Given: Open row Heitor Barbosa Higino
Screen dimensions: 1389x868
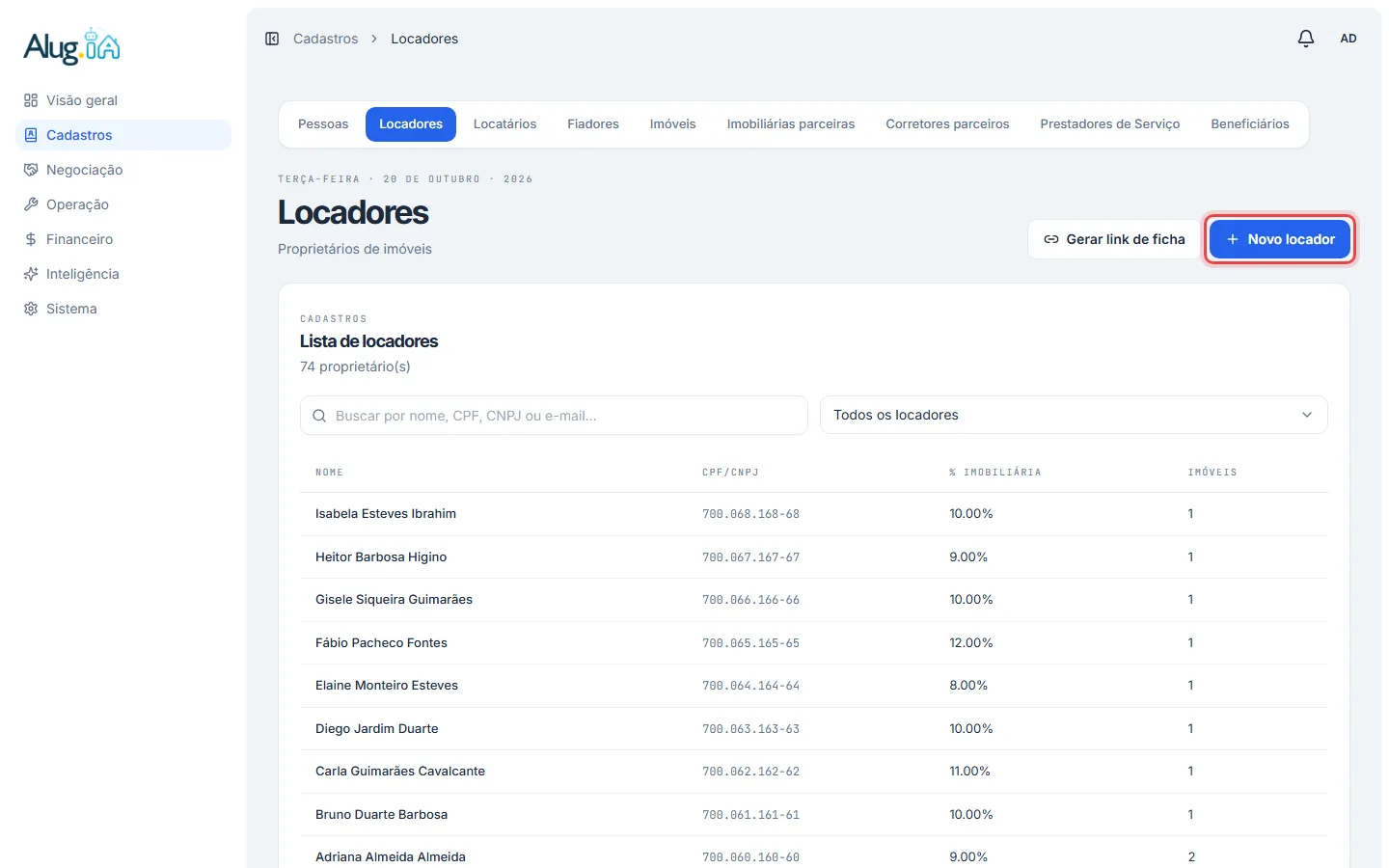Looking at the screenshot, I should tap(814, 557).
